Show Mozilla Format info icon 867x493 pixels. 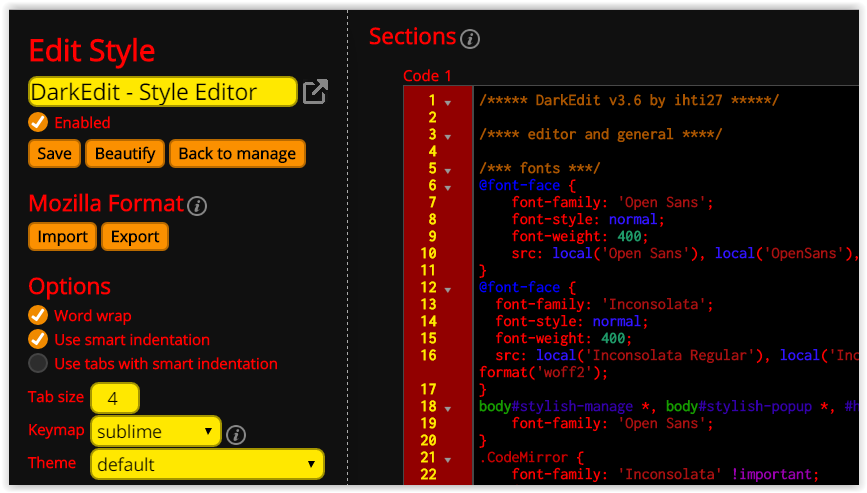197,206
